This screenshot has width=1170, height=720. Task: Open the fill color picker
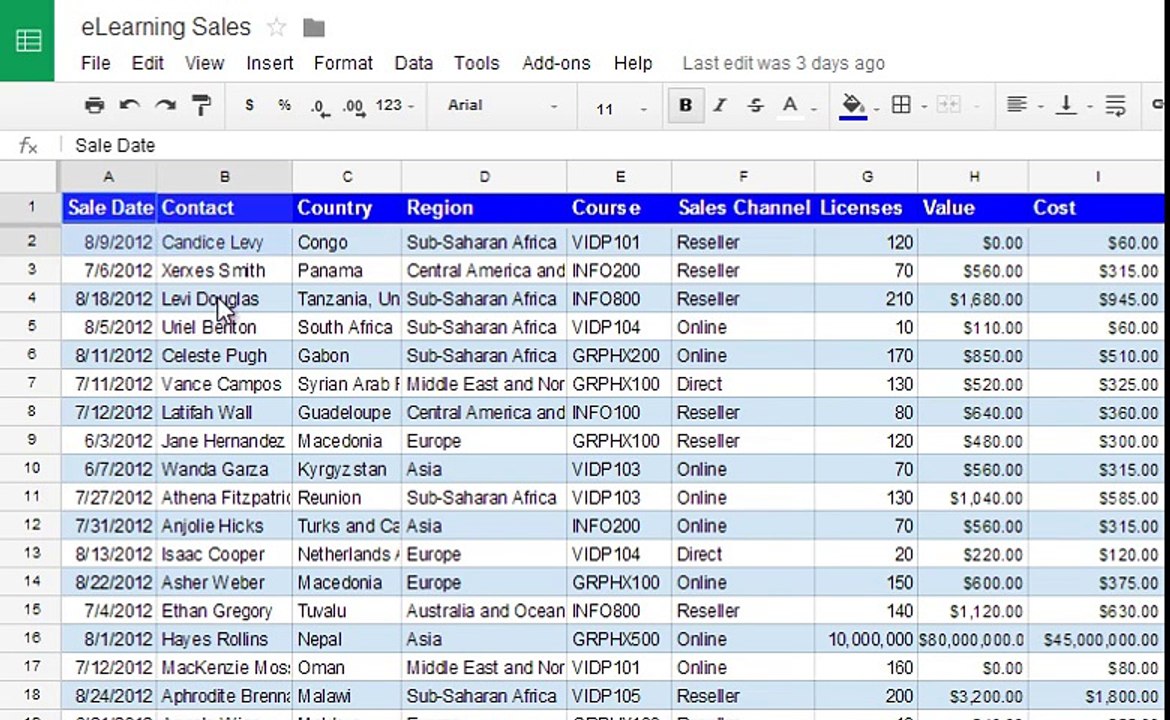[853, 107]
